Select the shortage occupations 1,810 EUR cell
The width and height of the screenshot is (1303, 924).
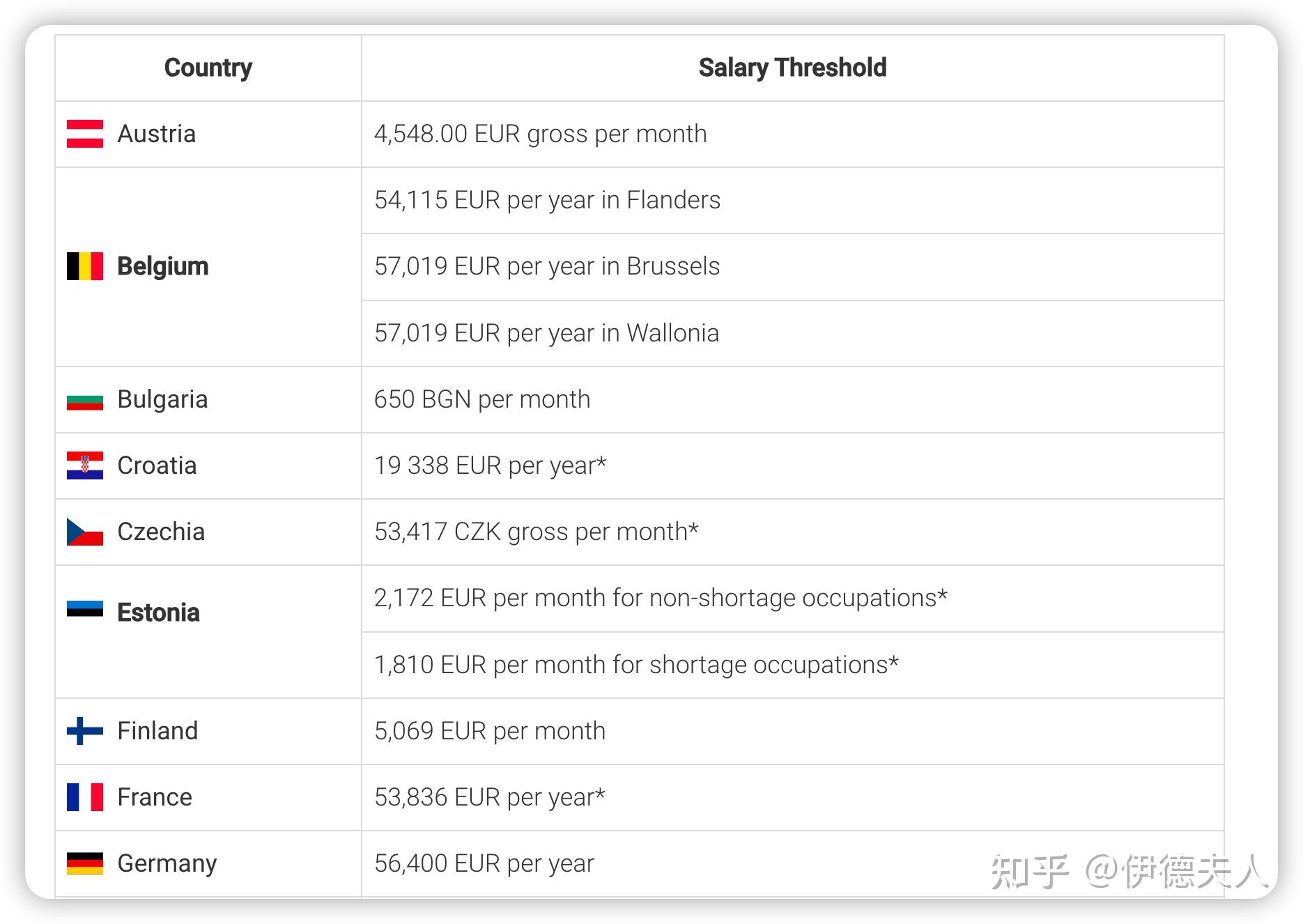636,665
